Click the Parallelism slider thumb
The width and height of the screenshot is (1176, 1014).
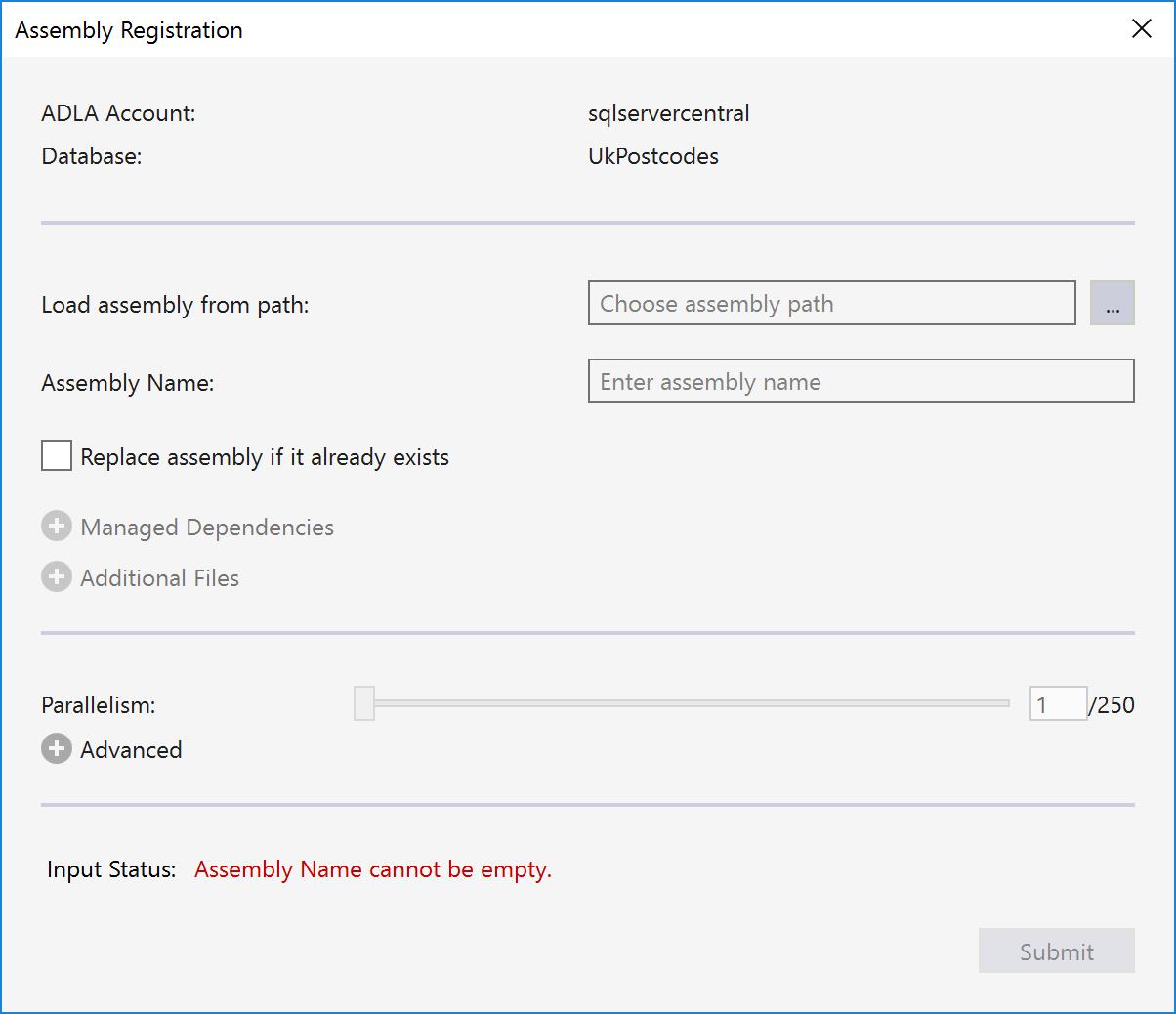click(364, 703)
